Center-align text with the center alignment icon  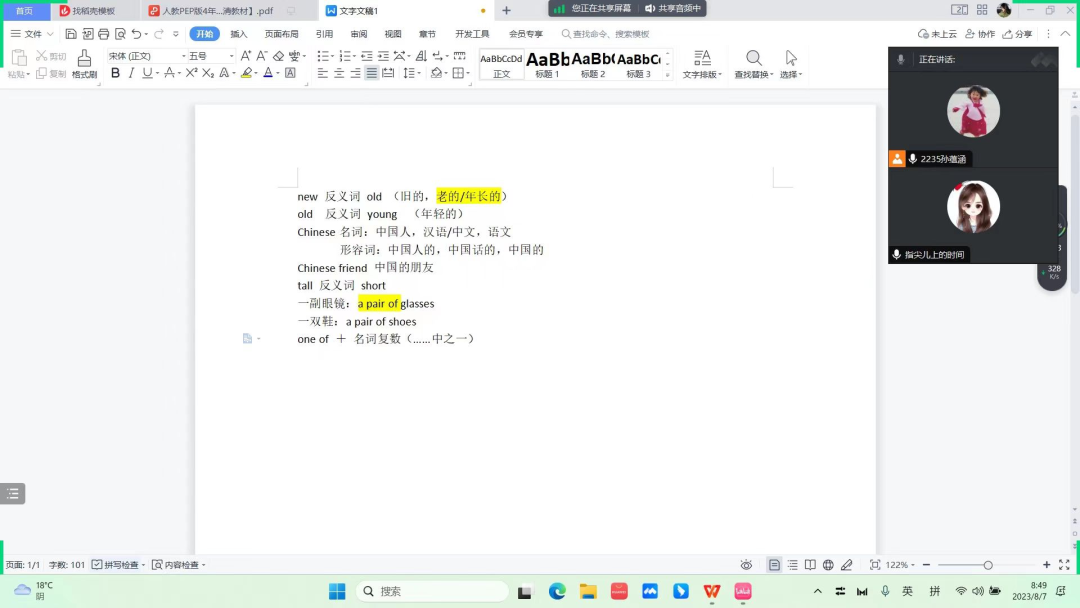click(339, 73)
